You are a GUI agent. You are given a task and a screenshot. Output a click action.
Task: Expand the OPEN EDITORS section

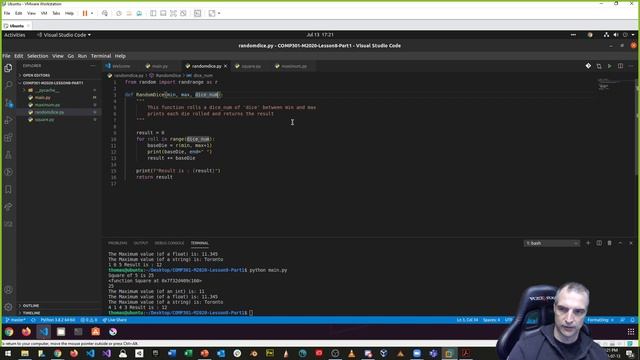[x=36, y=76]
